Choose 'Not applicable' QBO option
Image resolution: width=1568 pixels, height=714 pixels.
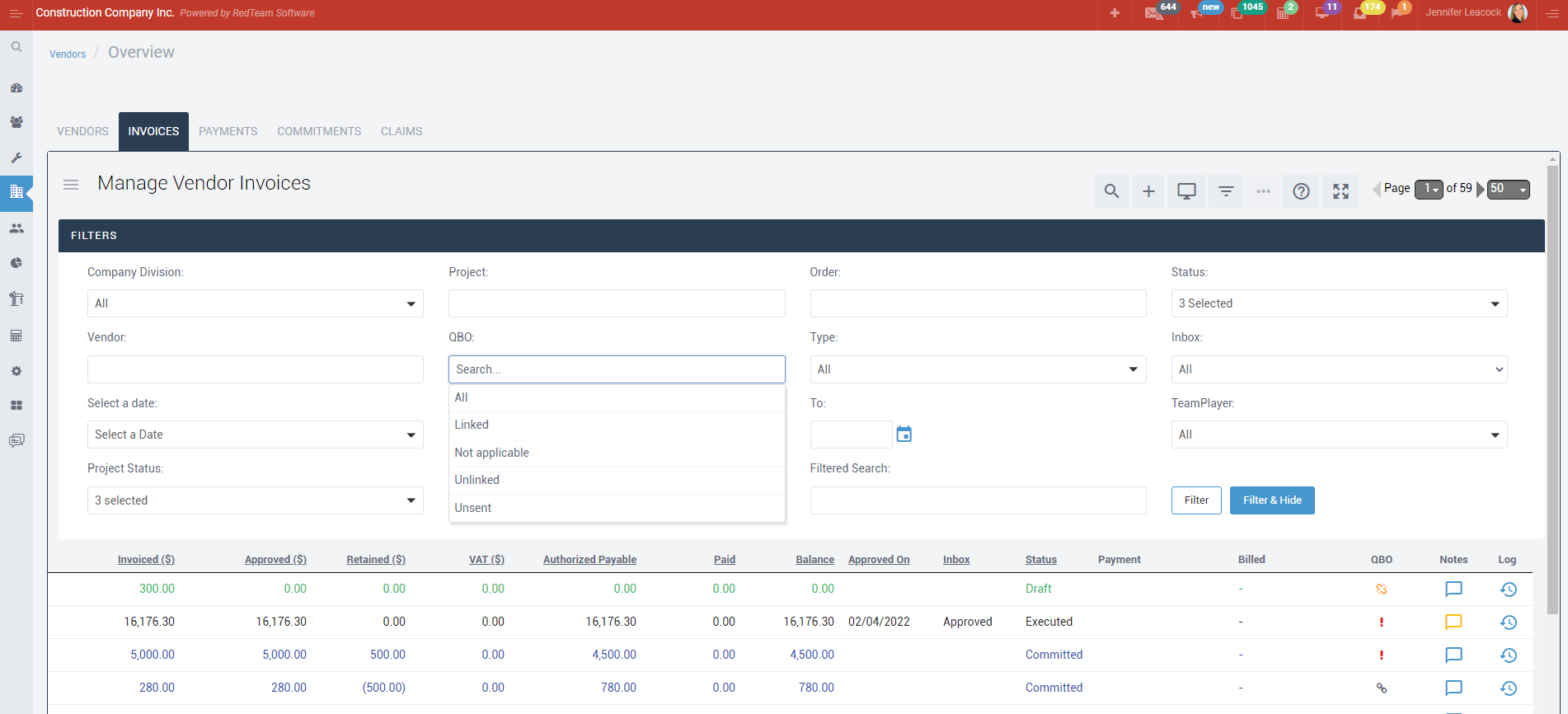[492, 453]
